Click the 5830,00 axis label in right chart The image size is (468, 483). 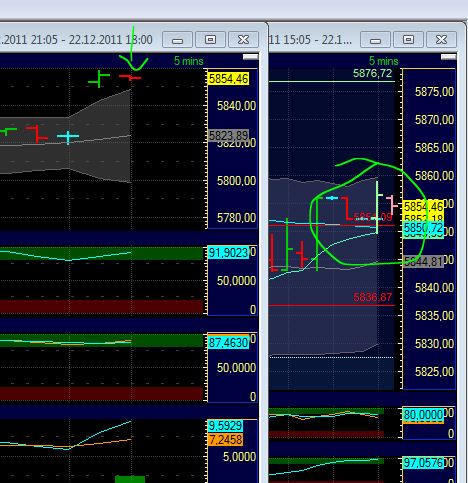[434, 344]
